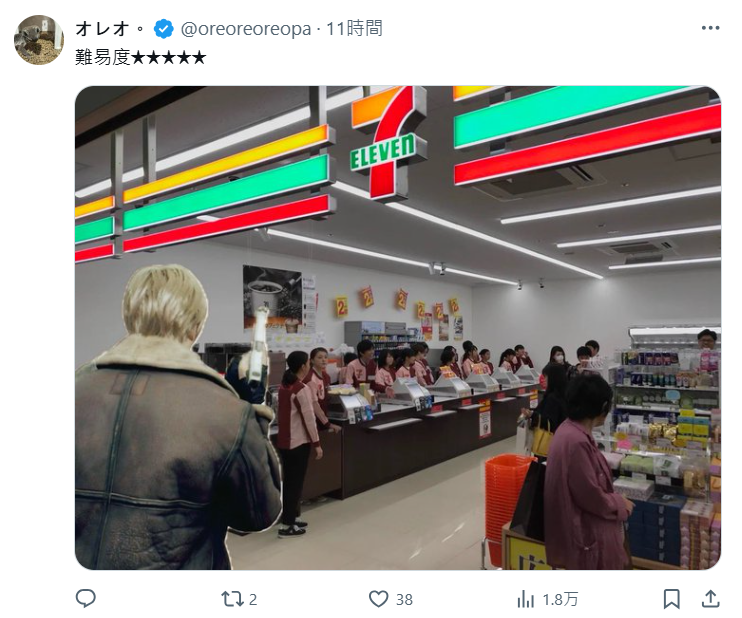Image resolution: width=742 pixels, height=618 pixels.
Task: Click the like count number 38
Action: pyautogui.click(x=404, y=600)
